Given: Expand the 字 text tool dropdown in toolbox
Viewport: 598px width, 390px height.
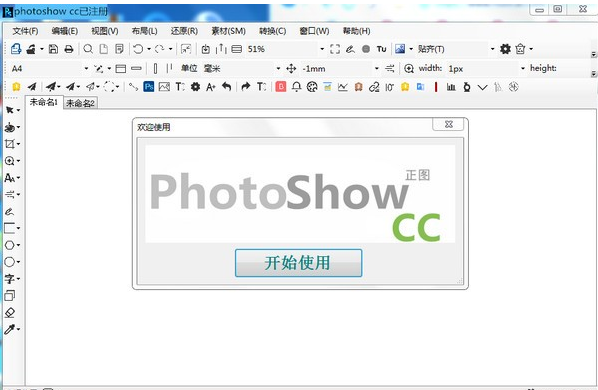Looking at the screenshot, I should (18, 279).
